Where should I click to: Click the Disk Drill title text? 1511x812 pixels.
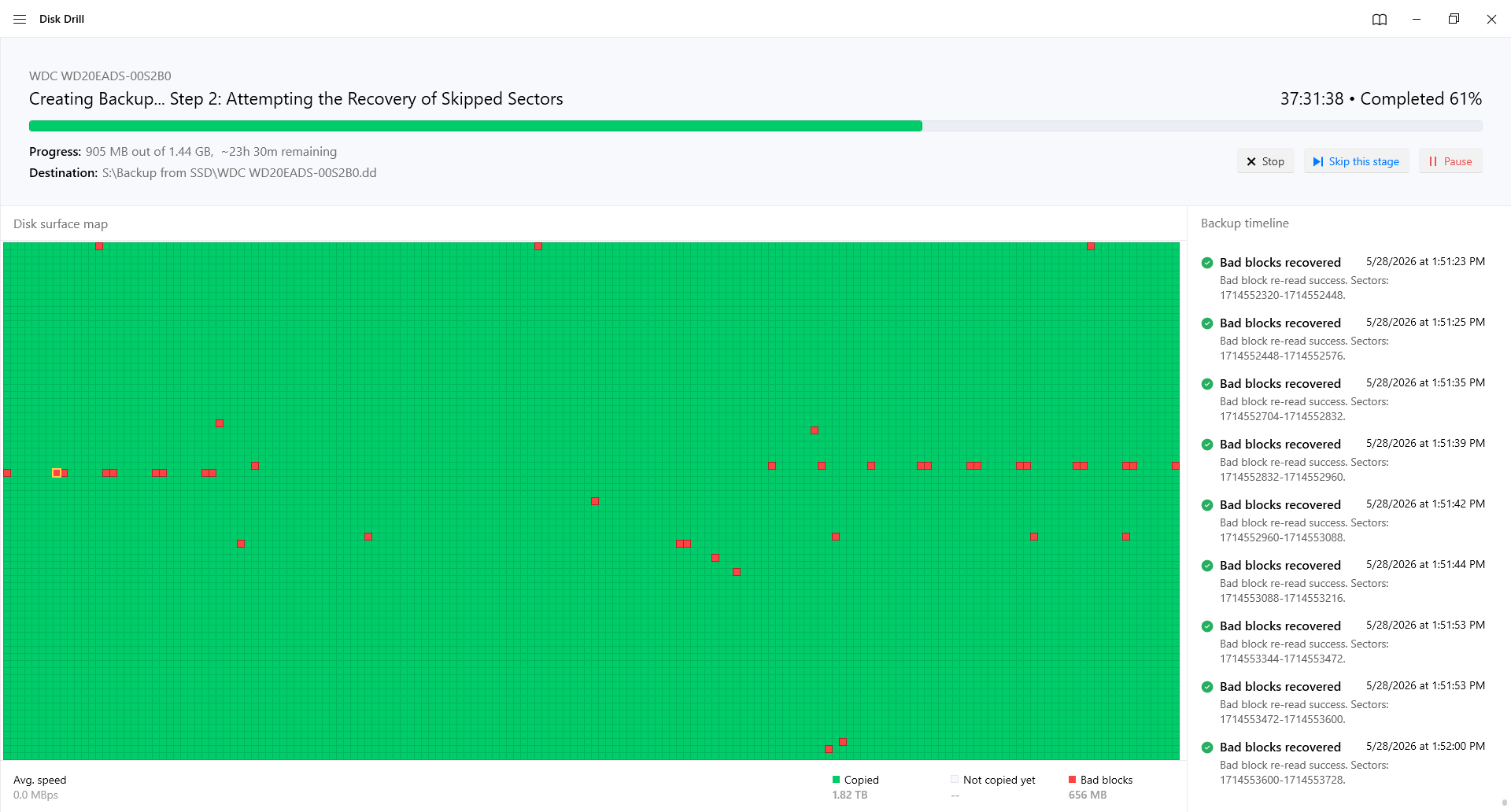(x=61, y=19)
